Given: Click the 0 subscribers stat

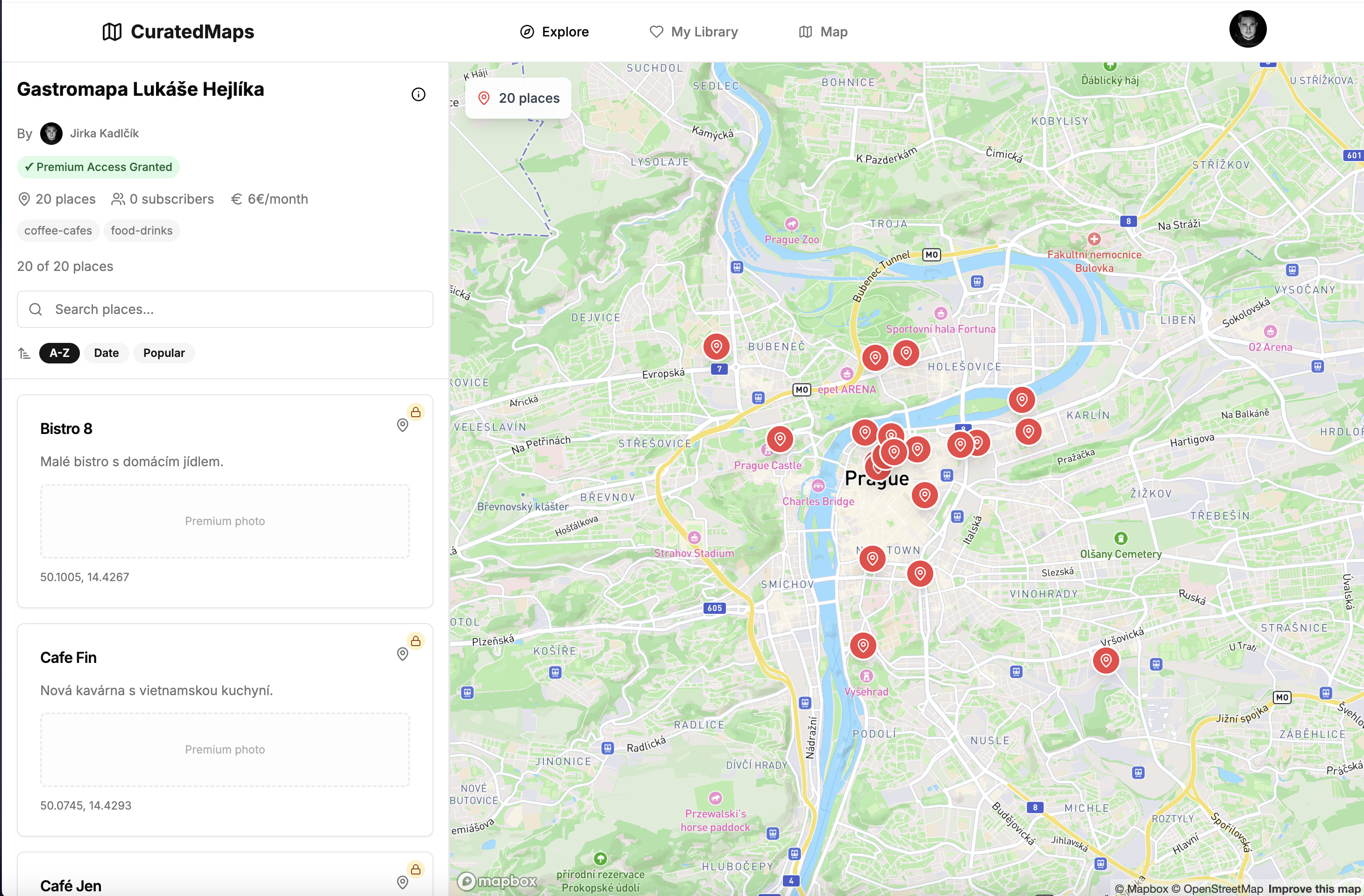Looking at the screenshot, I should [x=163, y=199].
